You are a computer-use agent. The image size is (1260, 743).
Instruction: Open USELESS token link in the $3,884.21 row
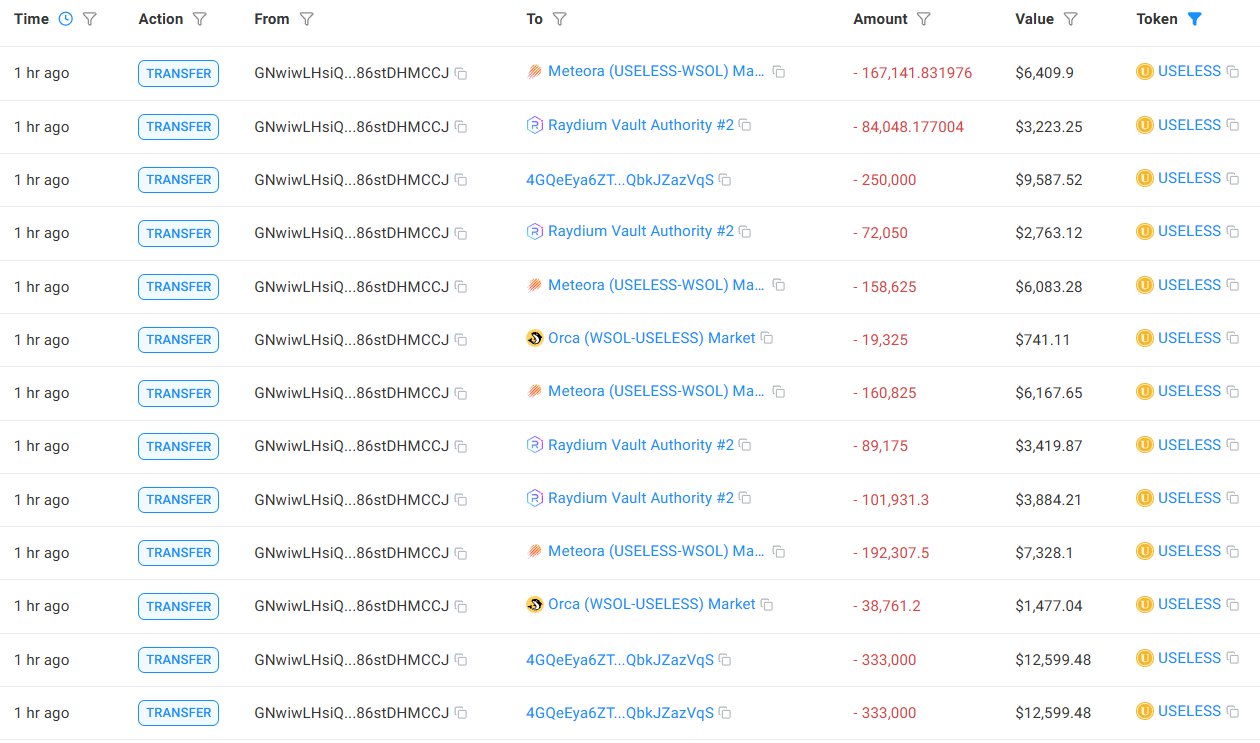coord(1189,498)
